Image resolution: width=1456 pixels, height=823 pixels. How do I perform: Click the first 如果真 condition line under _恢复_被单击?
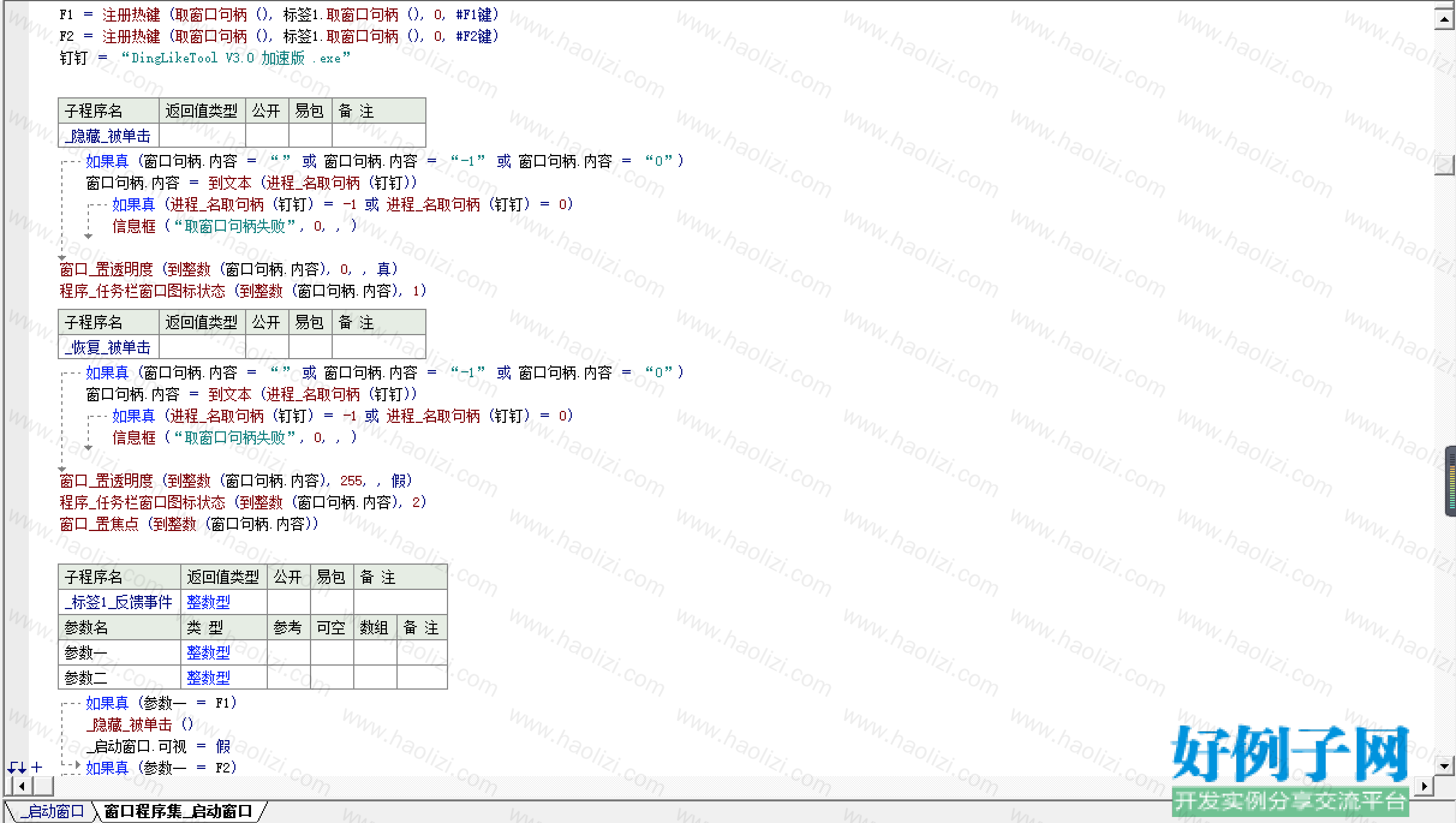385,372
